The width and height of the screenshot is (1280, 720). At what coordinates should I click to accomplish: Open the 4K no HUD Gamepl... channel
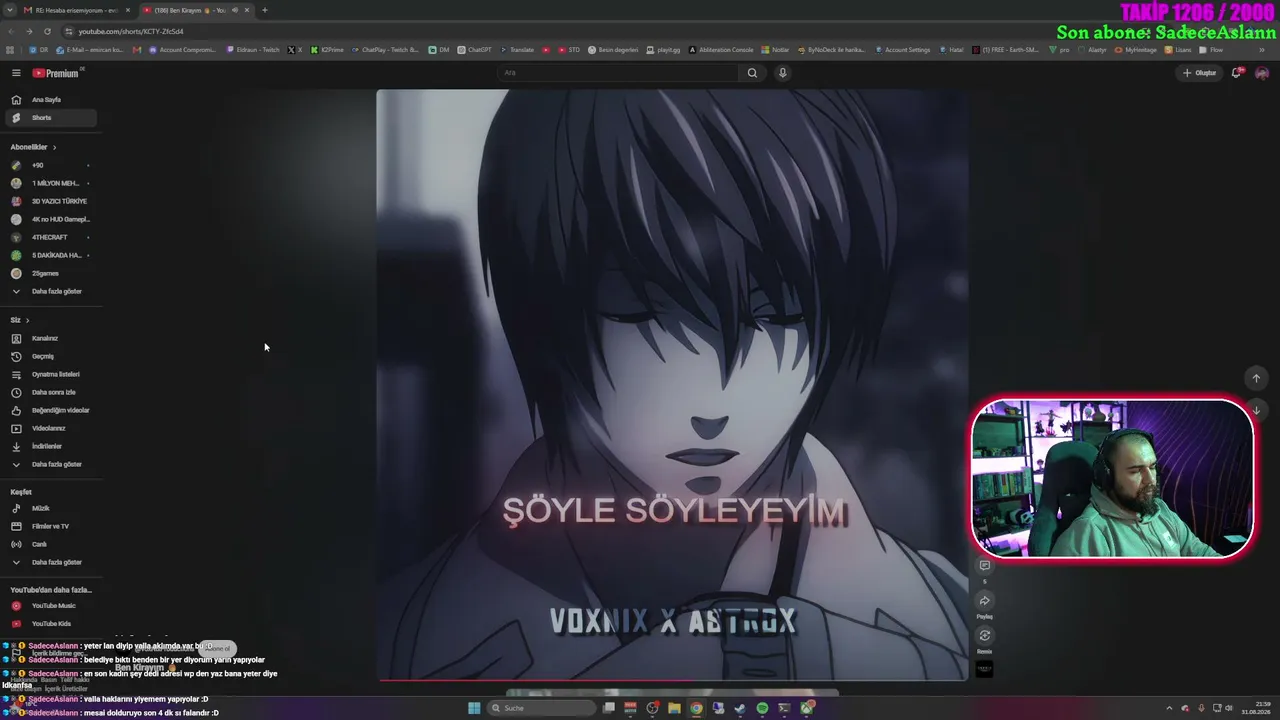click(x=51, y=219)
